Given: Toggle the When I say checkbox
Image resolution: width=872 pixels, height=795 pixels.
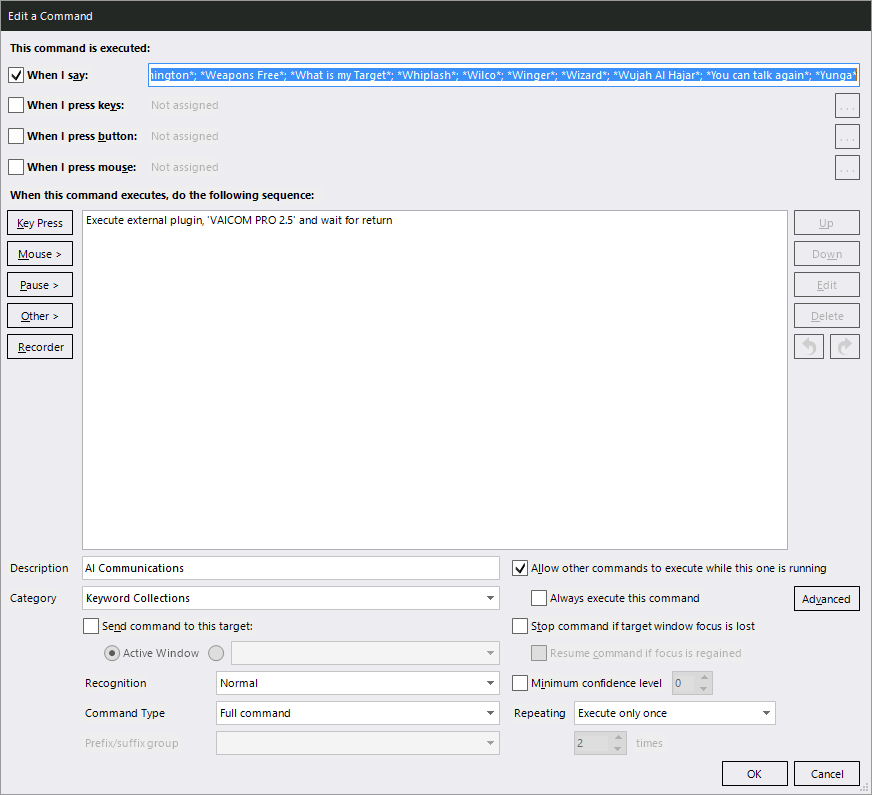Looking at the screenshot, I should (16, 75).
